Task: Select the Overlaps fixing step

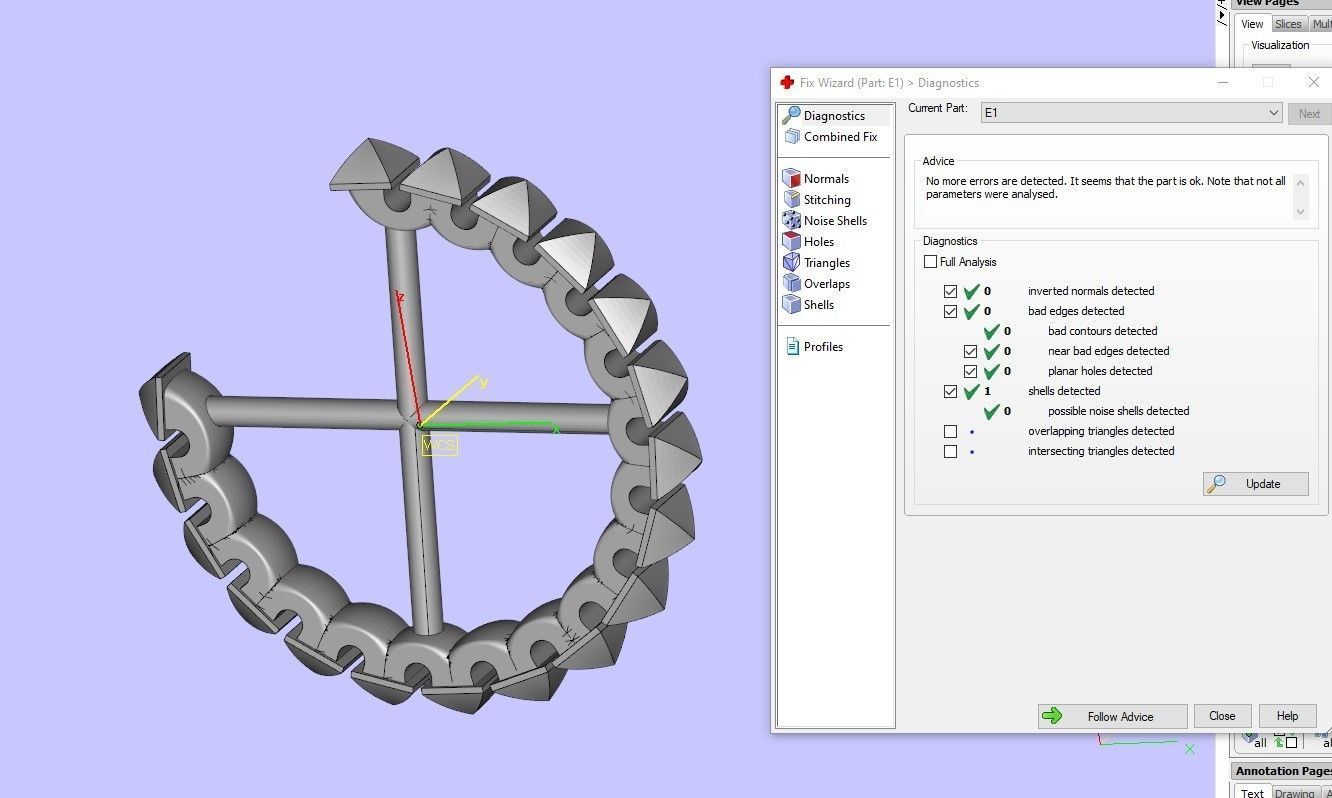Action: (x=817, y=284)
